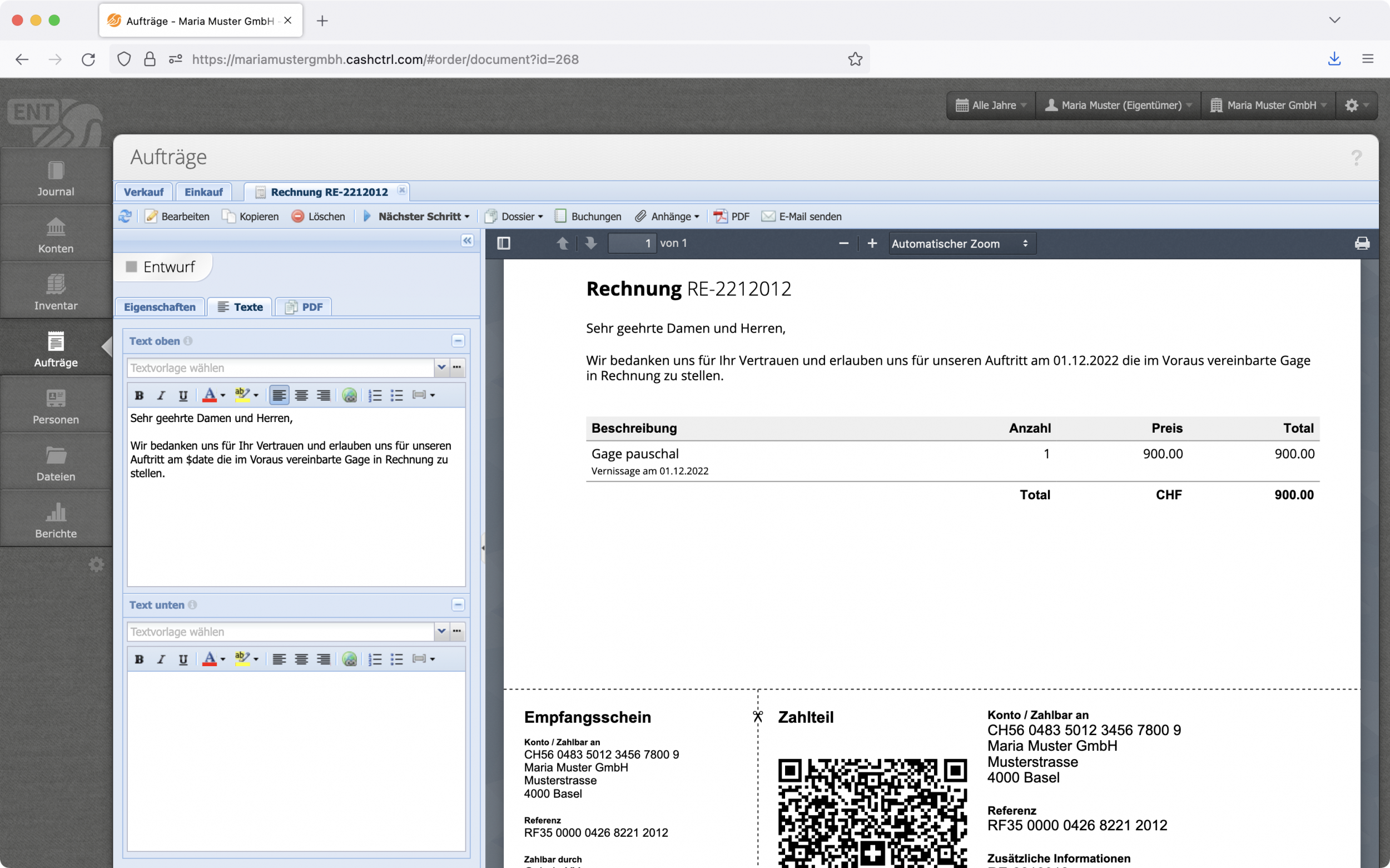1390x868 pixels.
Task: Click E-Mail senden button
Action: 801,216
